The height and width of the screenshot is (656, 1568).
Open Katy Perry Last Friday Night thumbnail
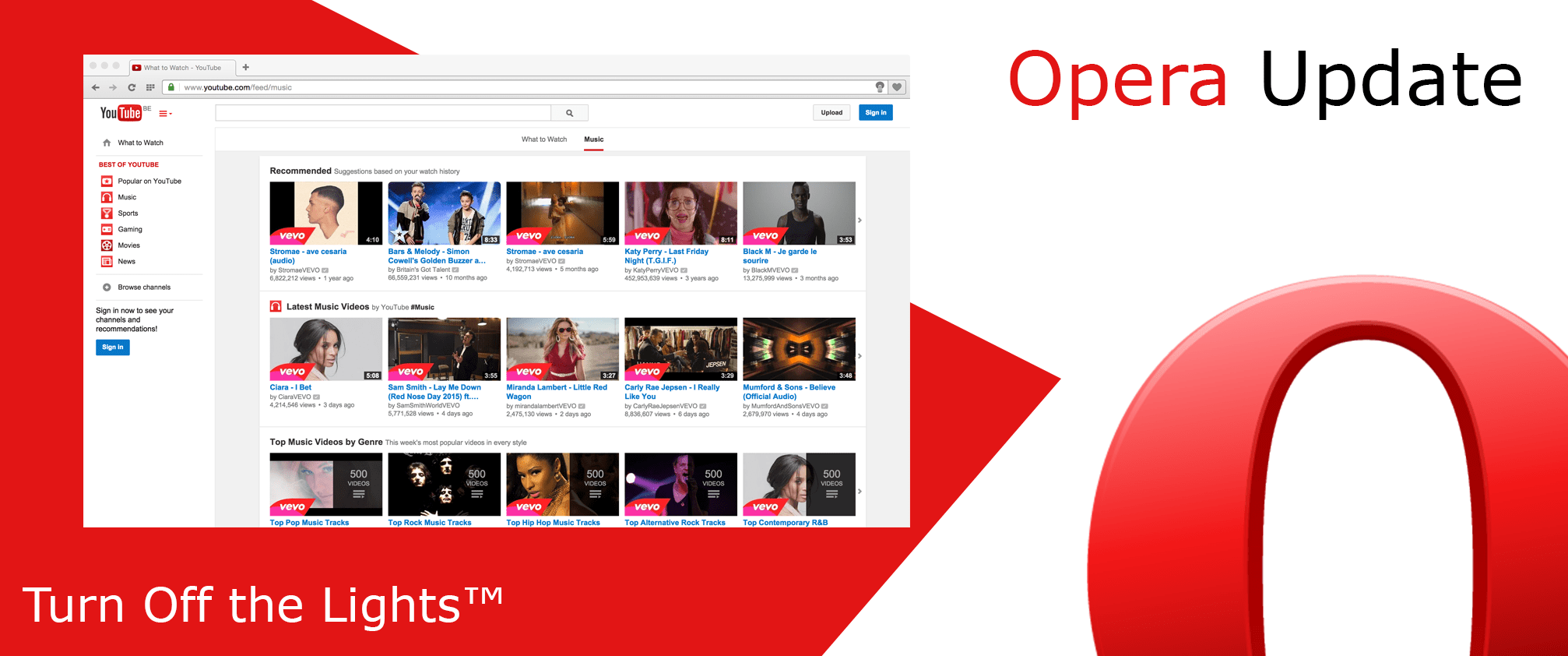tap(681, 213)
